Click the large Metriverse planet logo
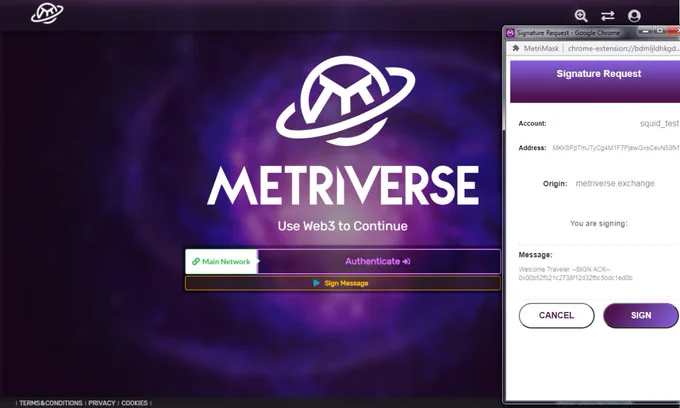The width and height of the screenshot is (680, 408). [345, 101]
